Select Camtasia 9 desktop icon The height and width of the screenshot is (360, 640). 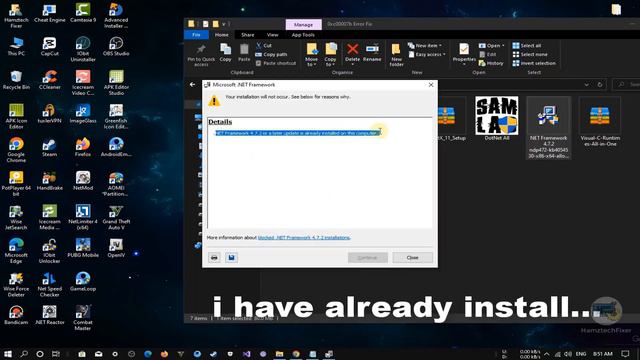(83, 13)
